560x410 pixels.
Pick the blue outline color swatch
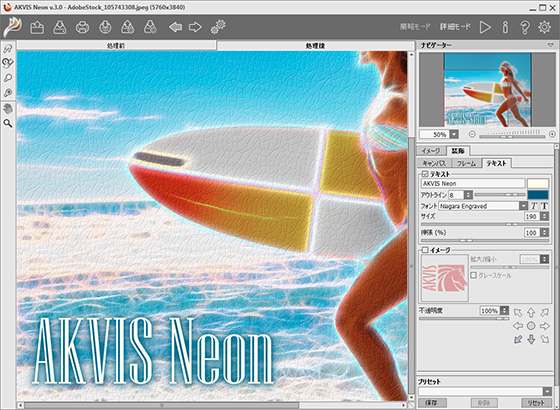tap(538, 195)
